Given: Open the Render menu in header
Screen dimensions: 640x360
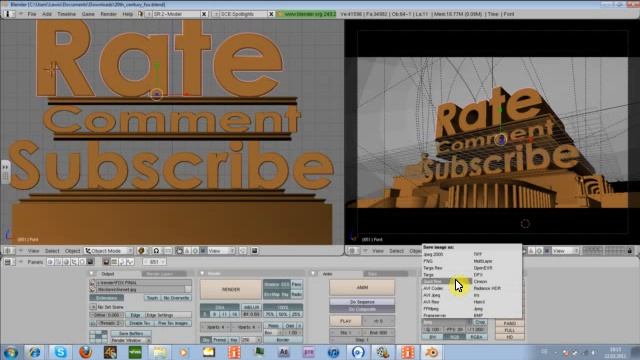Looking at the screenshot, I should pyautogui.click(x=109, y=14).
